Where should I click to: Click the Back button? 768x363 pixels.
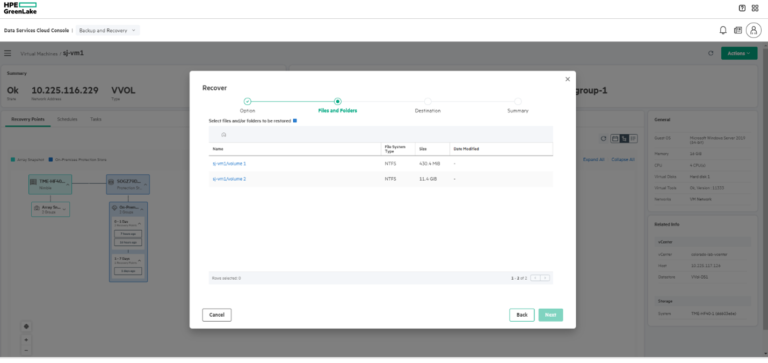pos(522,315)
